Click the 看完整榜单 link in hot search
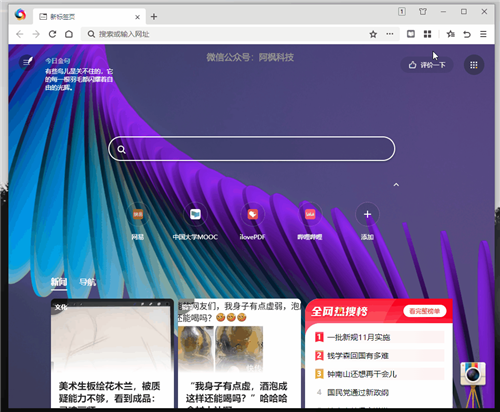The image size is (500, 412). pos(425,311)
